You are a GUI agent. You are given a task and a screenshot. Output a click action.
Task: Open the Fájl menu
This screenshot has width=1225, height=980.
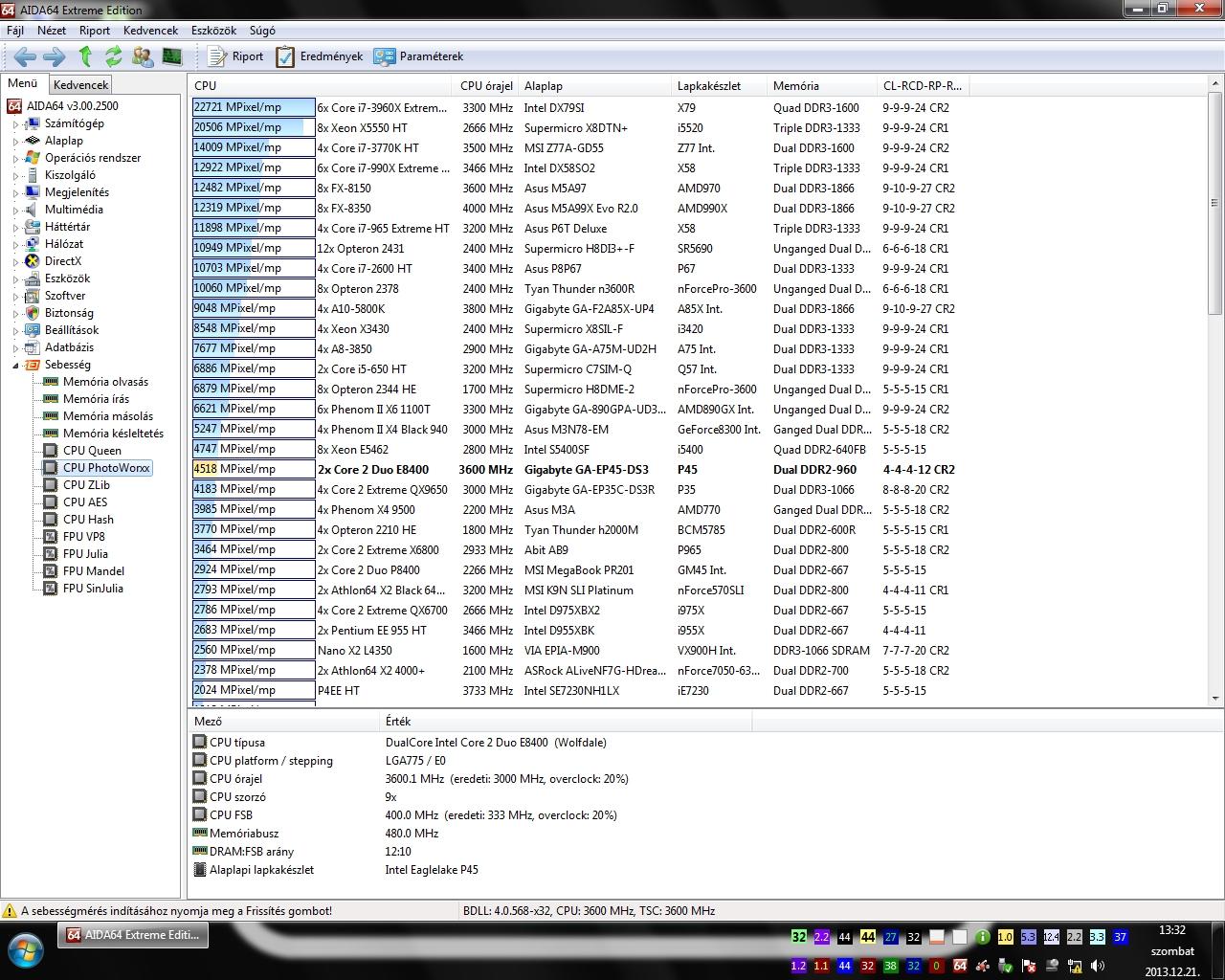(15, 31)
